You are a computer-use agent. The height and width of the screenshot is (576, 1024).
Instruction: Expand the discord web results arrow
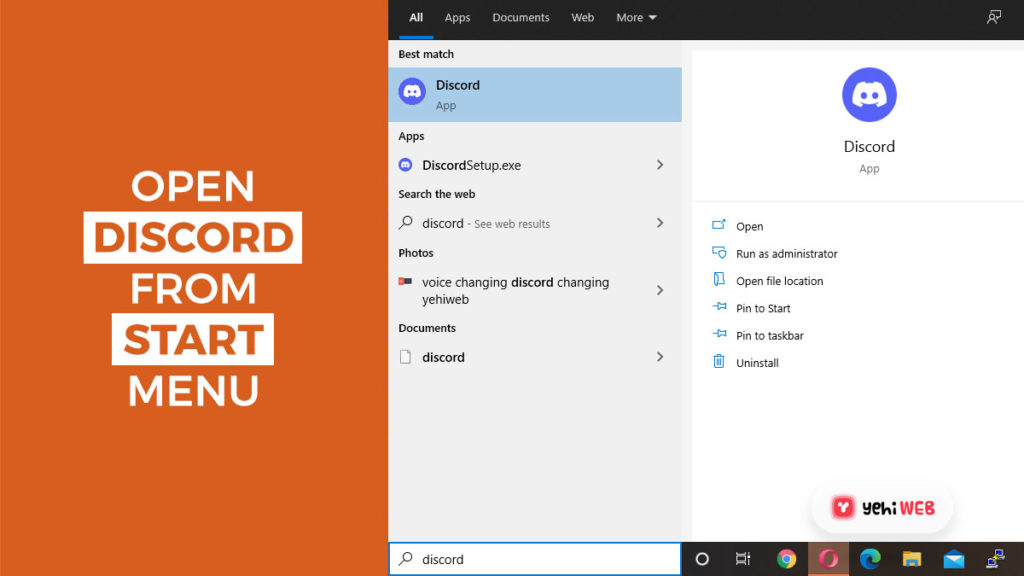(x=660, y=223)
